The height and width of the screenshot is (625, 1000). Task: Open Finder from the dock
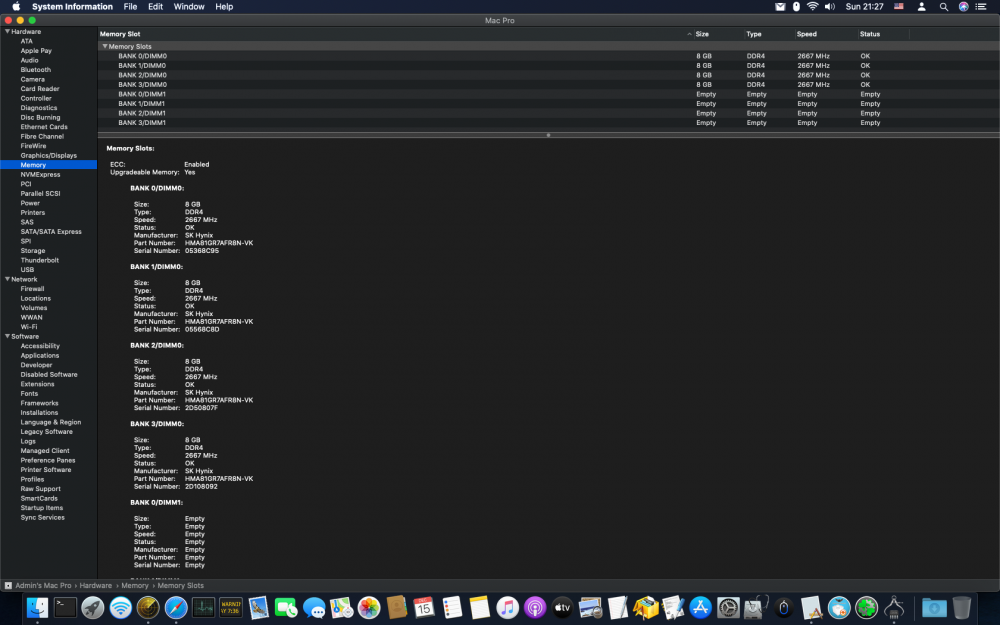point(37,607)
